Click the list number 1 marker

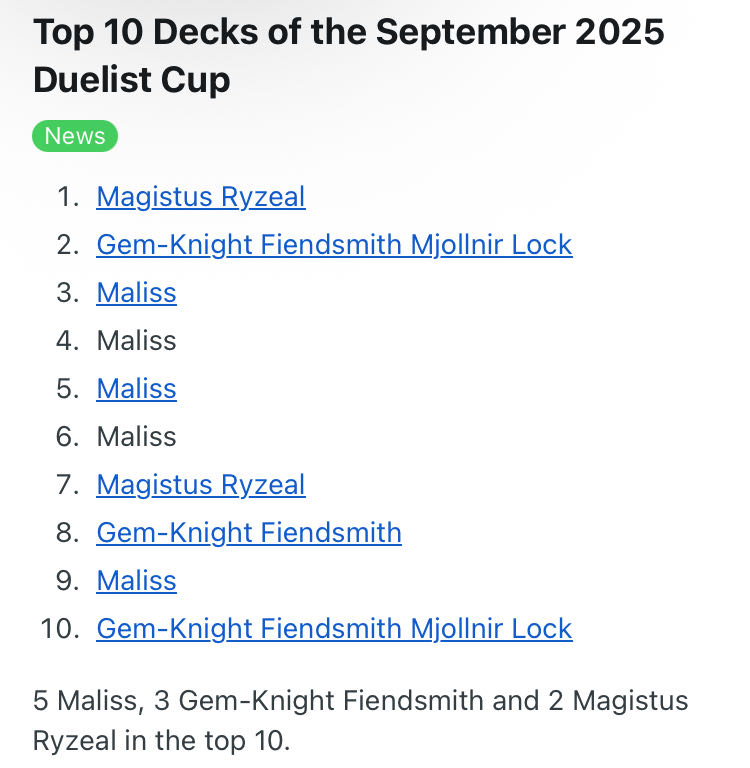coord(67,197)
